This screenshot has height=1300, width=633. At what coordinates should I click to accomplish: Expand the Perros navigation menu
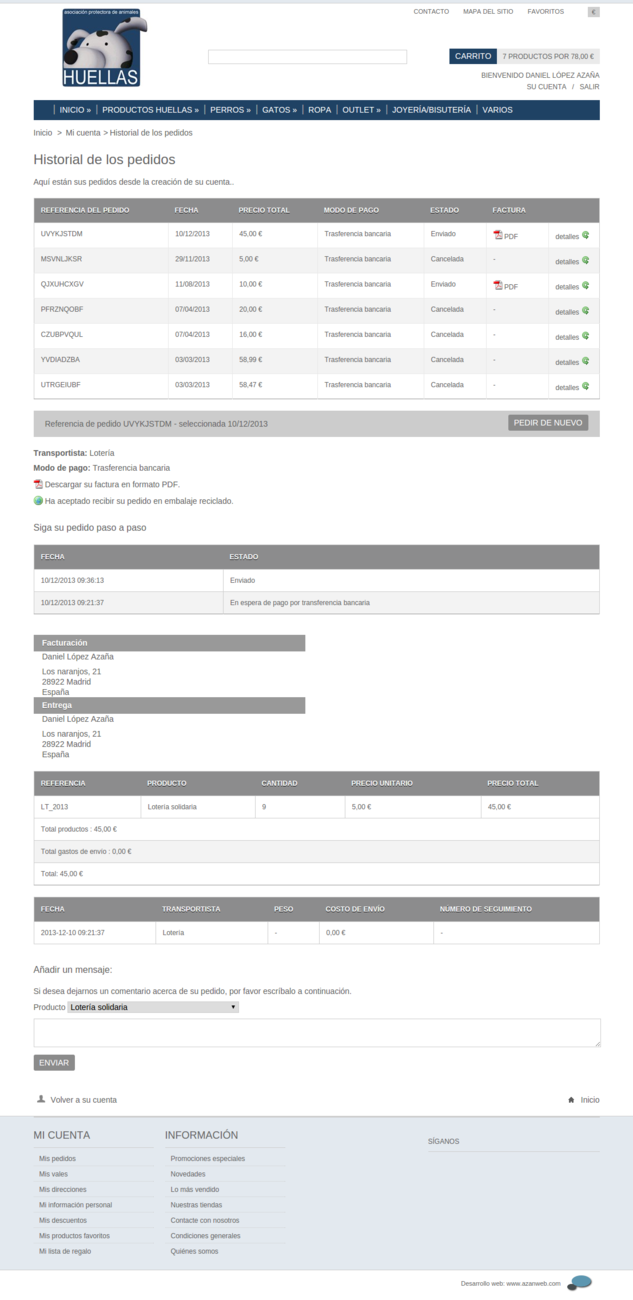click(230, 110)
